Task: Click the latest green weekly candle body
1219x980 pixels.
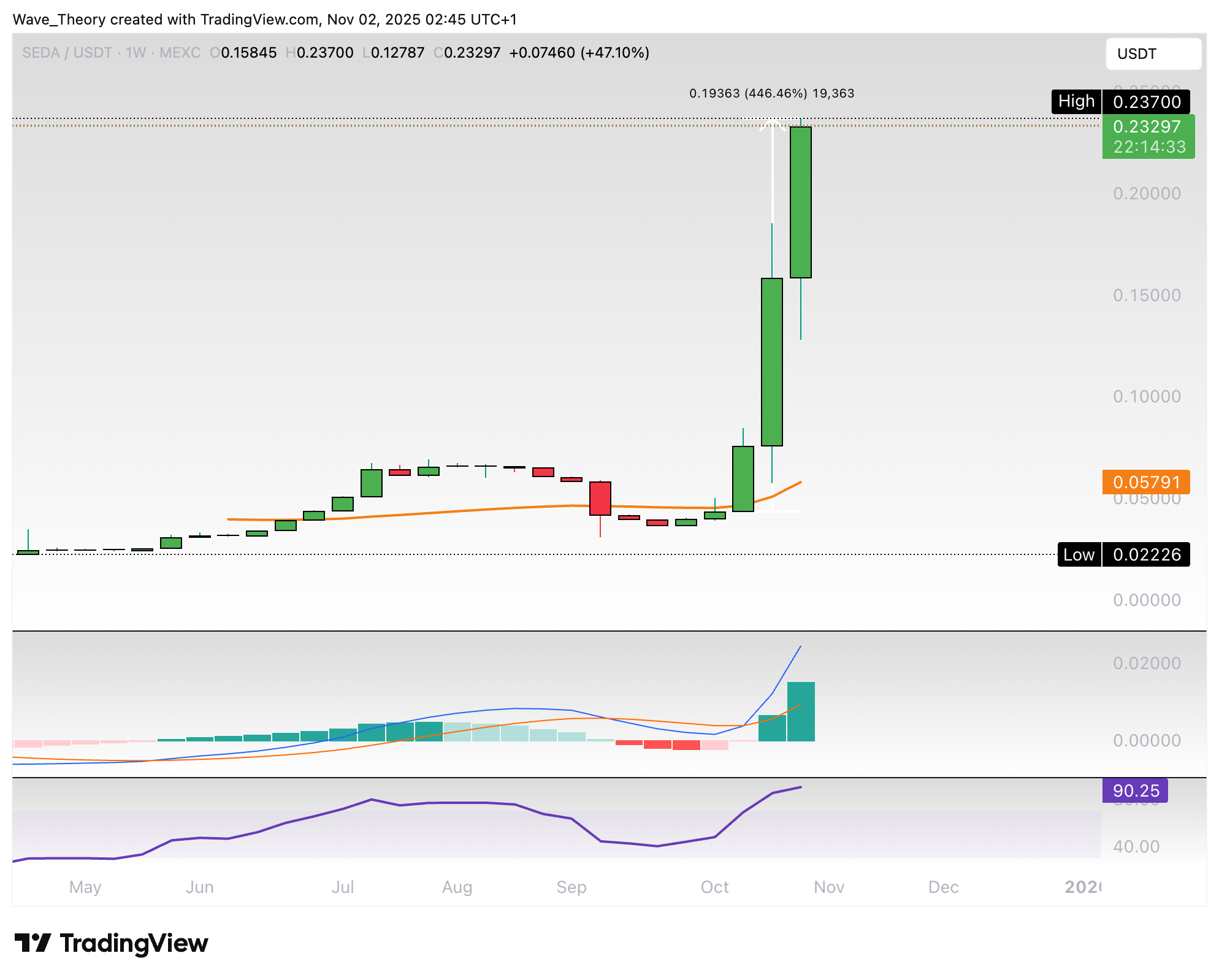Action: (800, 202)
